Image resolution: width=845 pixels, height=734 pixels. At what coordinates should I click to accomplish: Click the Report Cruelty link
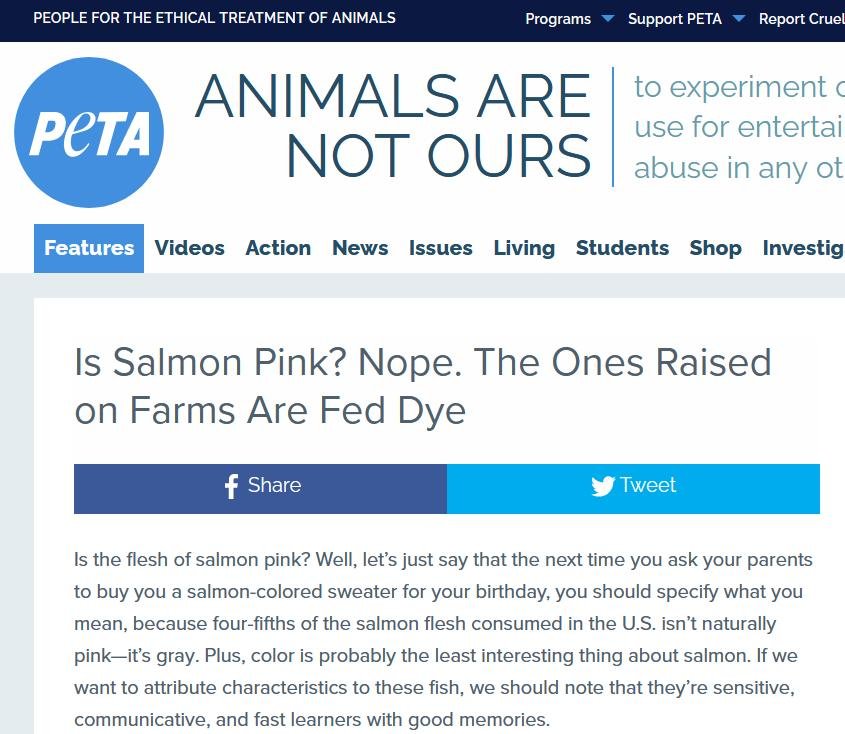tap(802, 18)
